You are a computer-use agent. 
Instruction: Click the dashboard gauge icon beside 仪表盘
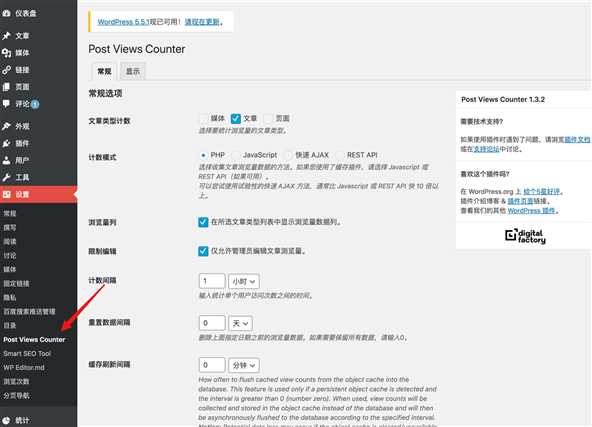point(6,13)
